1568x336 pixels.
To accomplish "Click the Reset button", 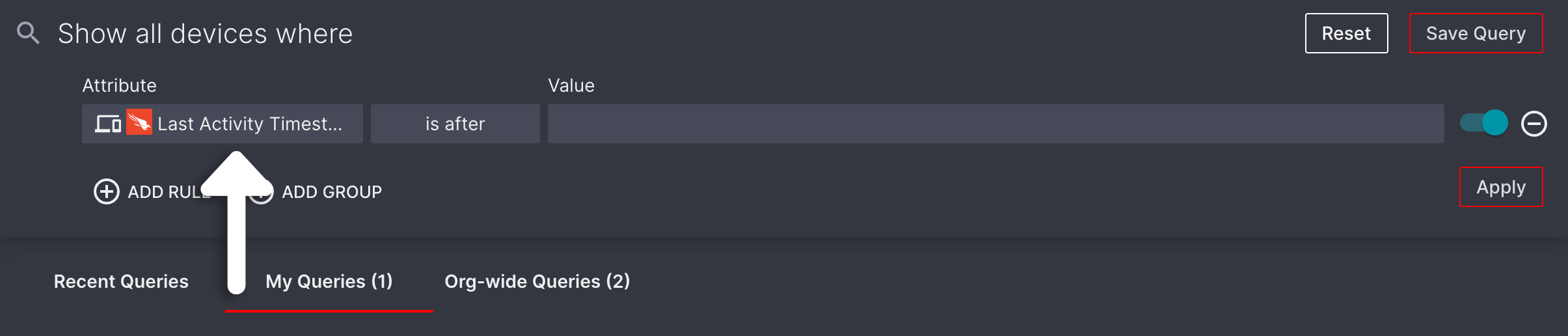I will click(x=1347, y=33).
